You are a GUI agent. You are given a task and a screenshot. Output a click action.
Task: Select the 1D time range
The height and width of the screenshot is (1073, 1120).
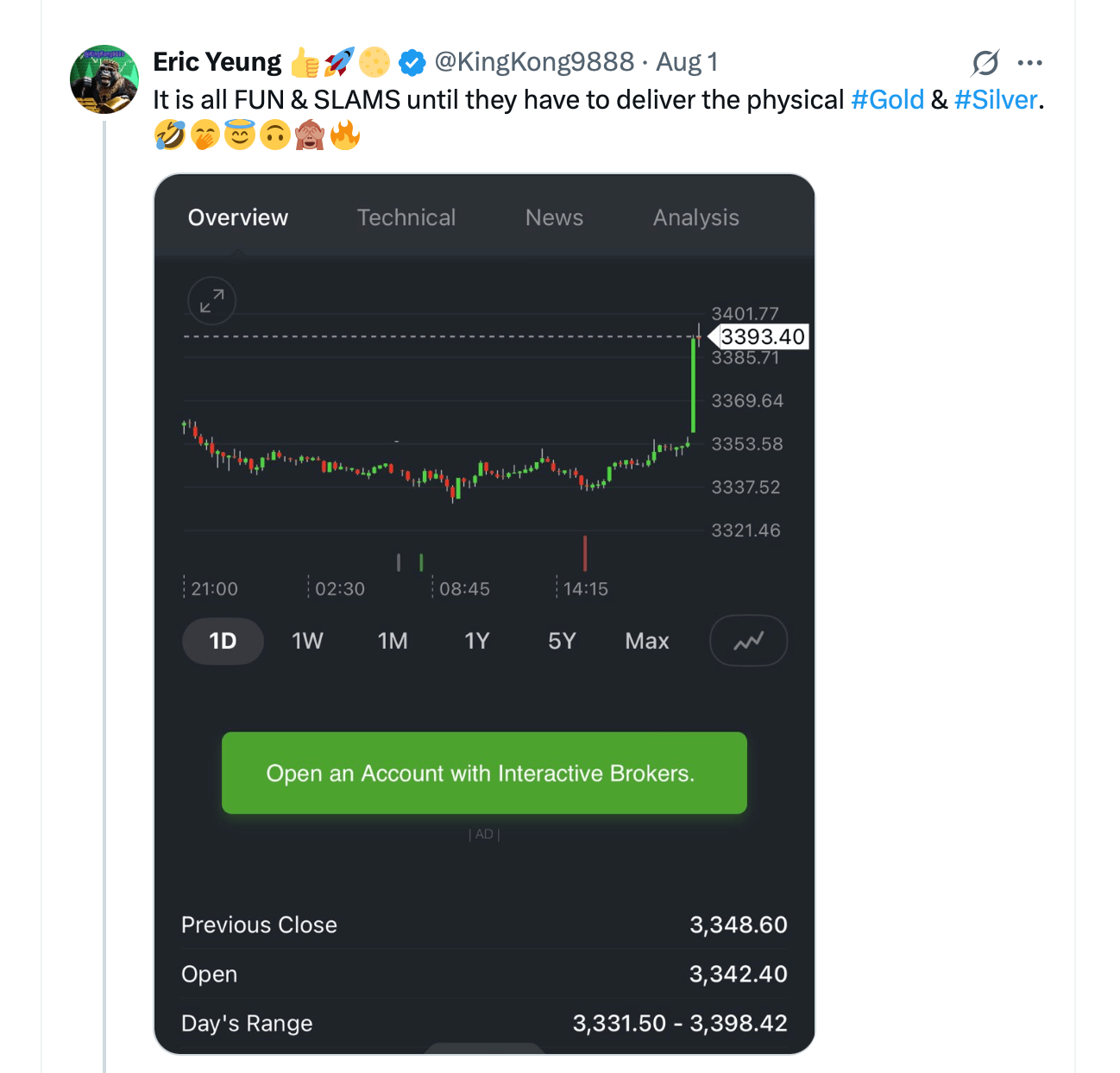coord(223,641)
